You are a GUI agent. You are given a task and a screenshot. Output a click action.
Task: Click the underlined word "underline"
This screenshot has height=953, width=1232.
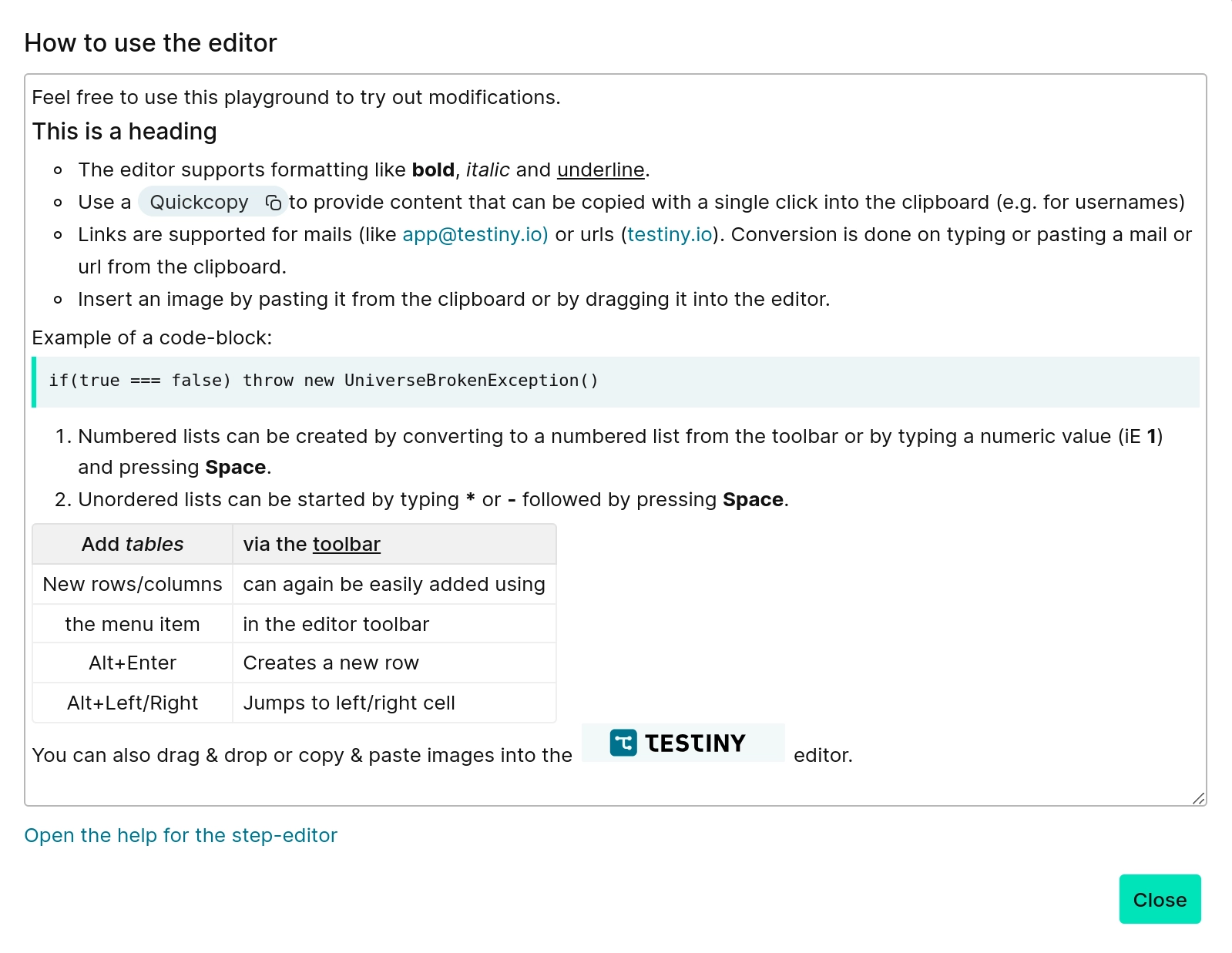click(600, 170)
